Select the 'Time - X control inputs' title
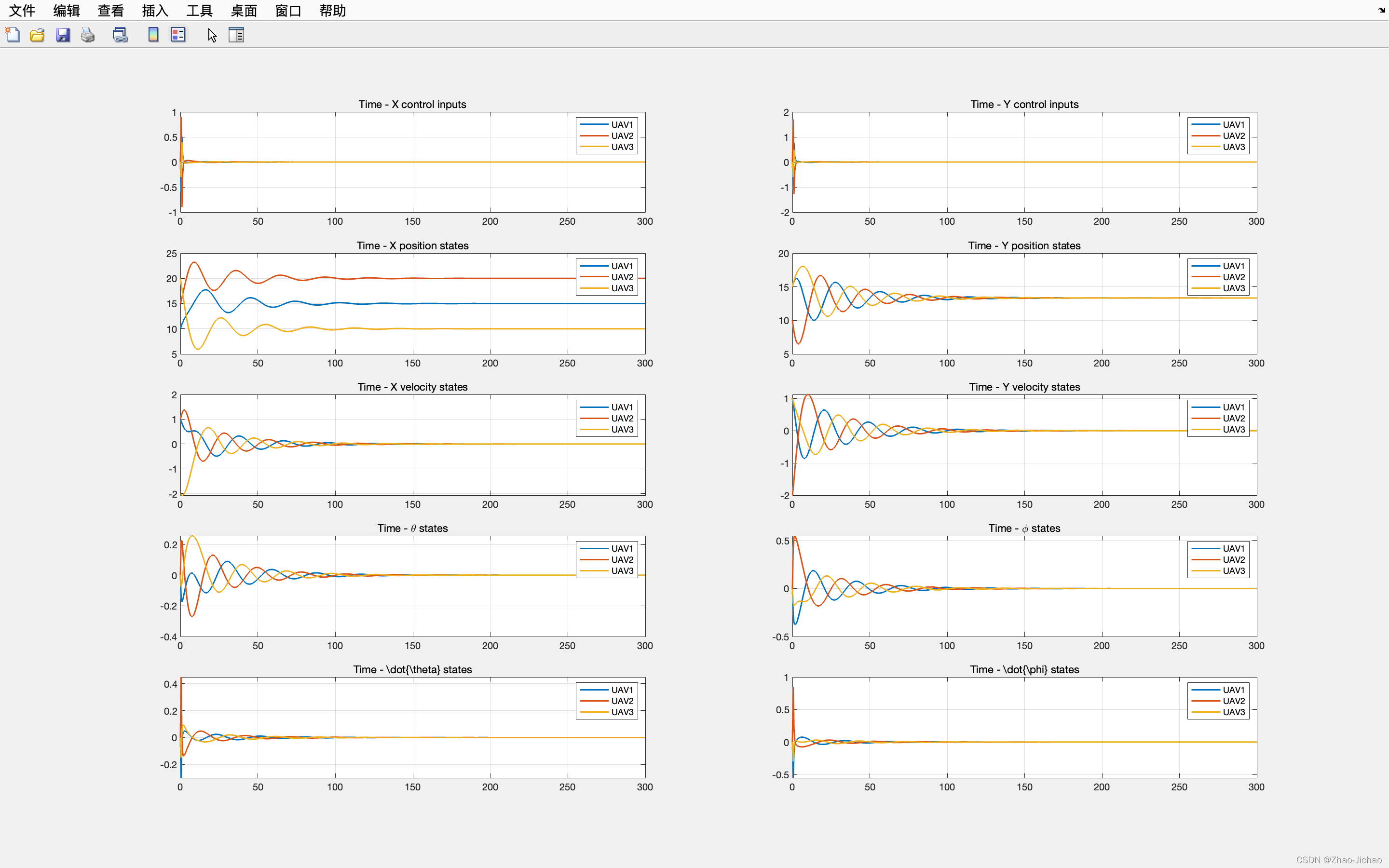 pyautogui.click(x=412, y=104)
